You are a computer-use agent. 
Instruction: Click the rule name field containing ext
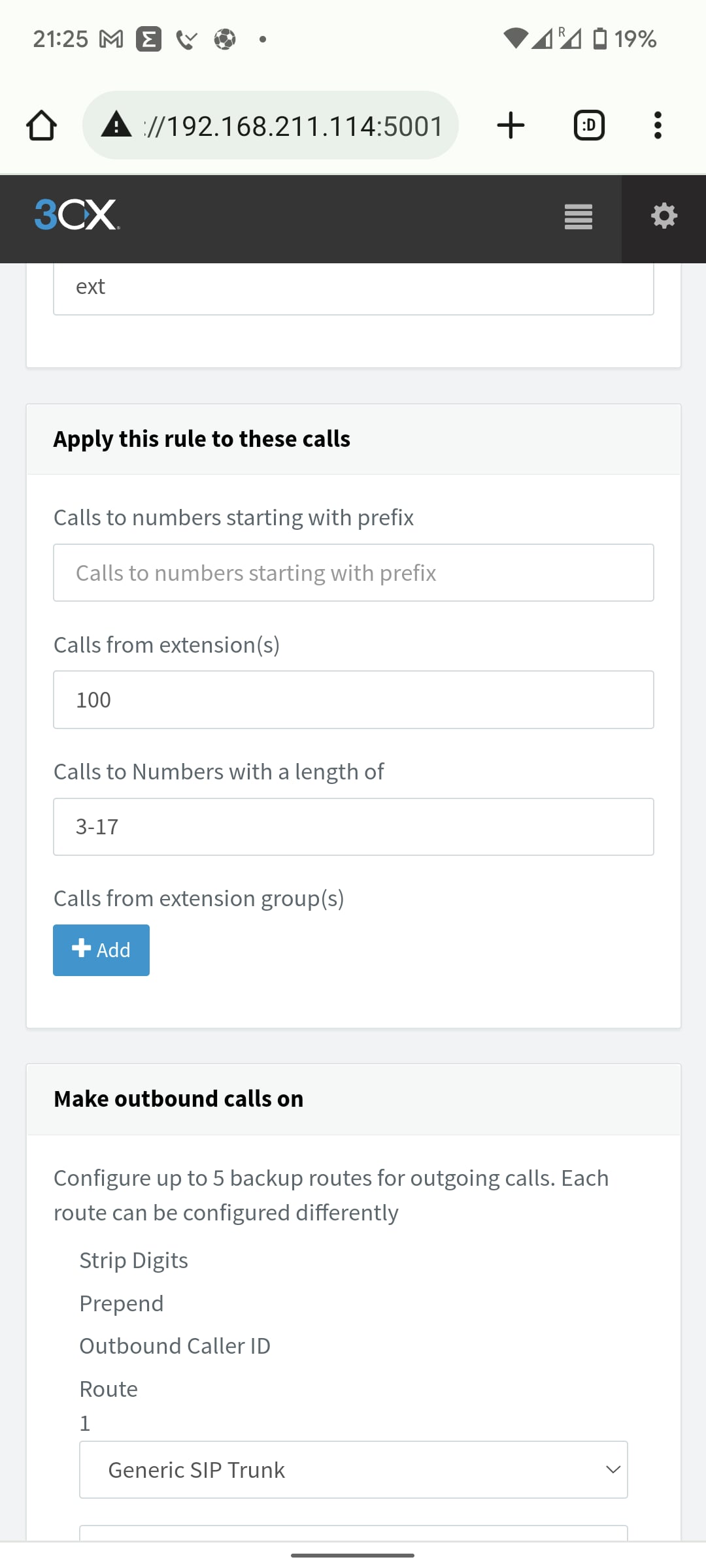(x=354, y=288)
